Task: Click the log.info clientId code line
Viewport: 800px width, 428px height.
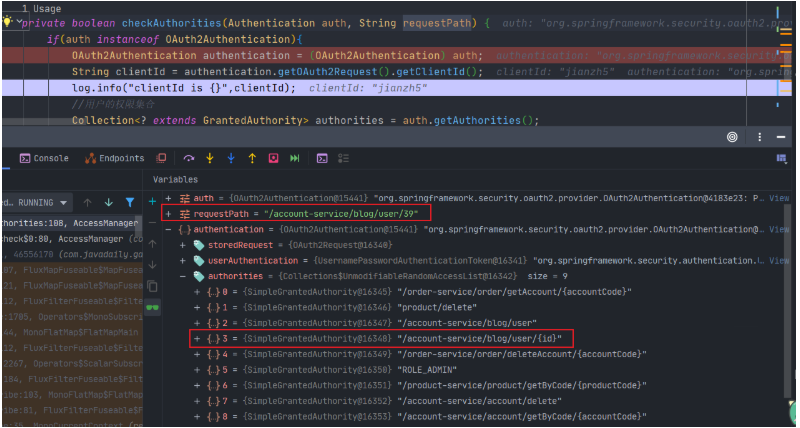Action: point(184,88)
